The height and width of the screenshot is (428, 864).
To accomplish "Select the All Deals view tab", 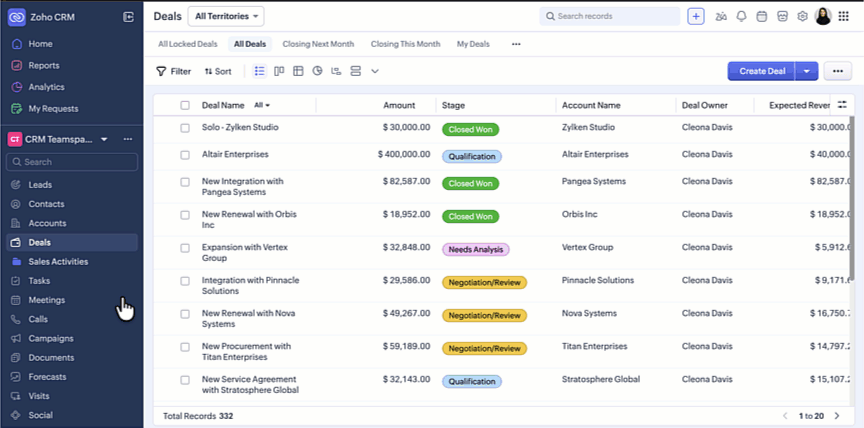I will coord(250,44).
